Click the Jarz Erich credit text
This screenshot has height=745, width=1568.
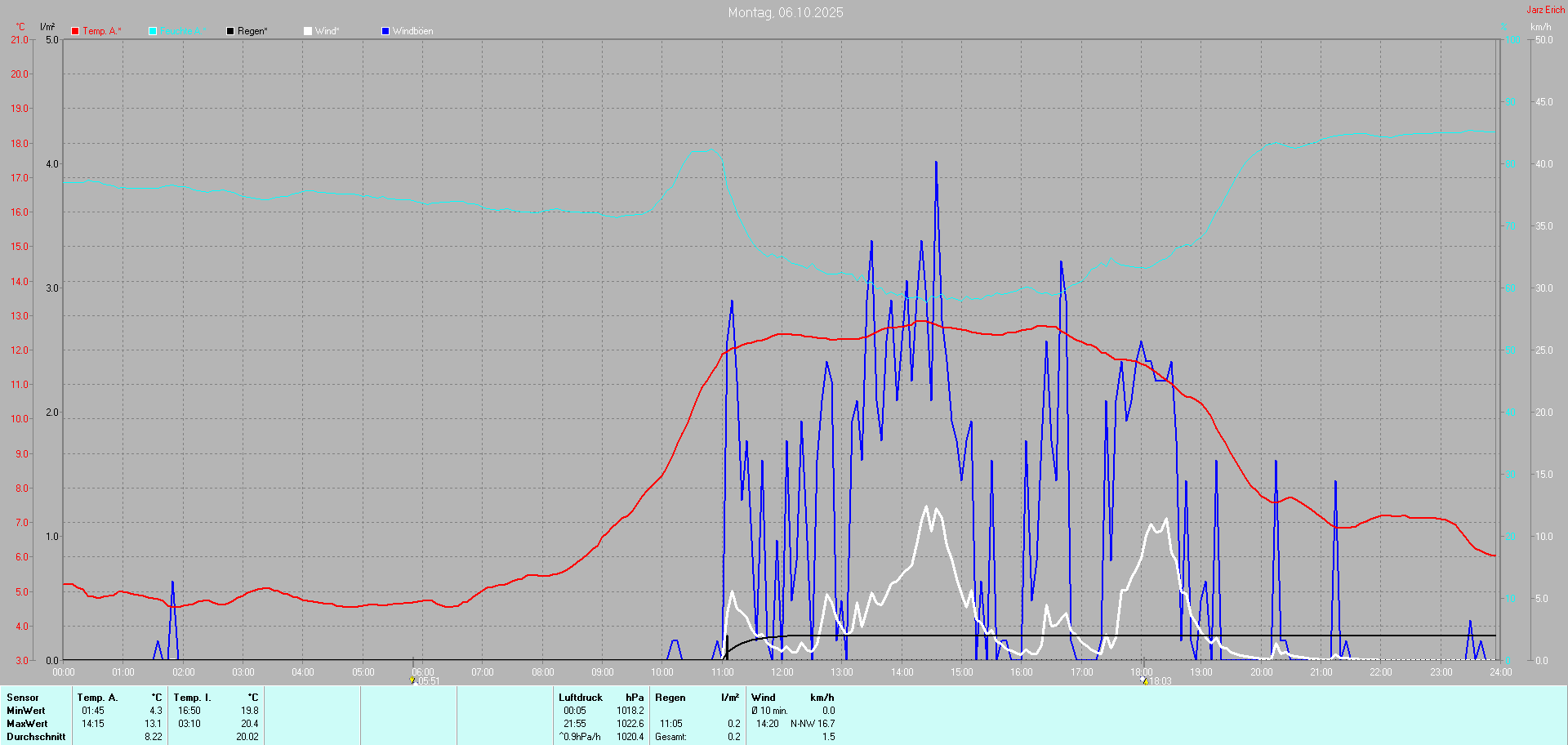coord(1546,10)
